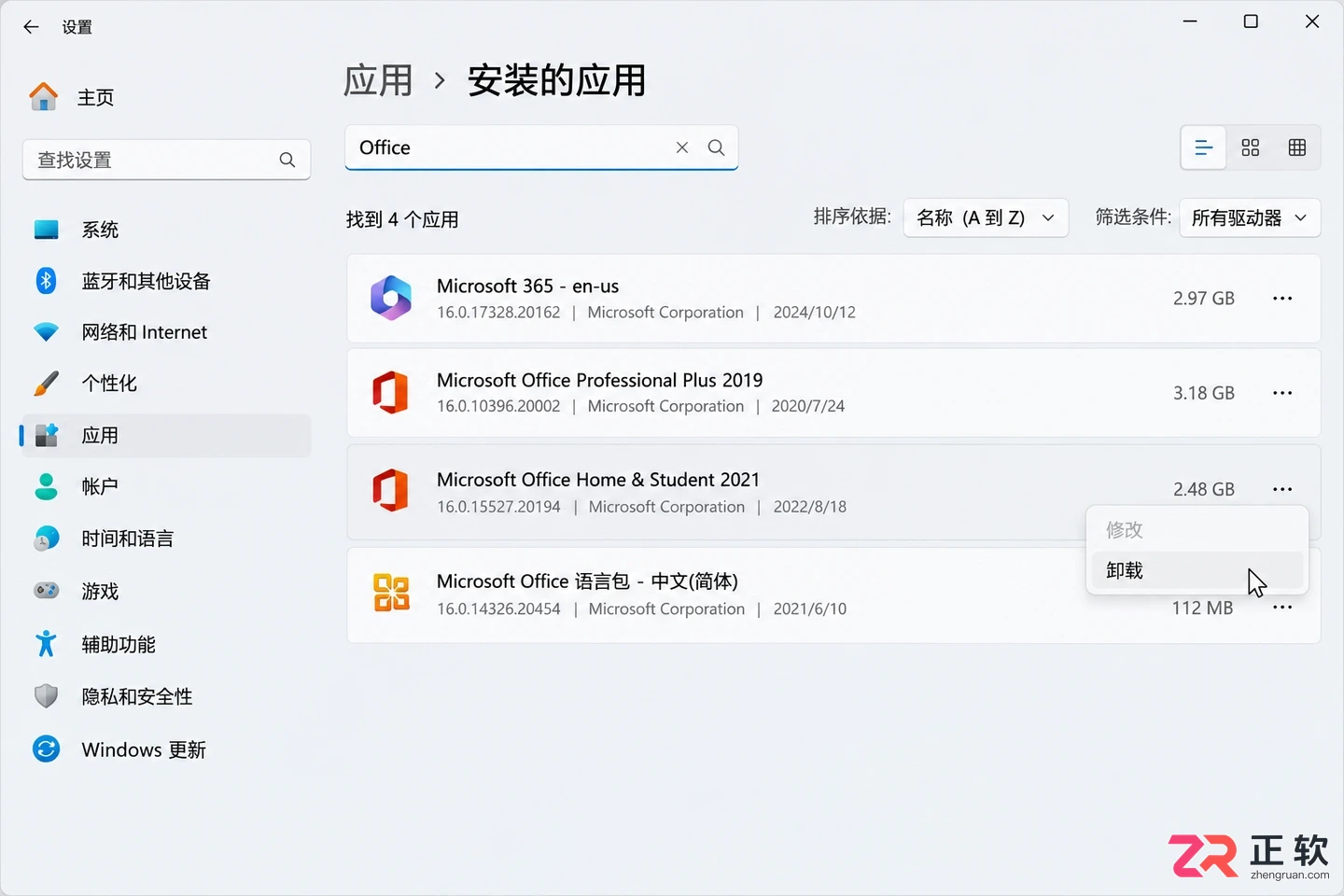1344x896 pixels.
Task: Open 蓝牙和其他设备 settings
Action: pyautogui.click(x=166, y=281)
